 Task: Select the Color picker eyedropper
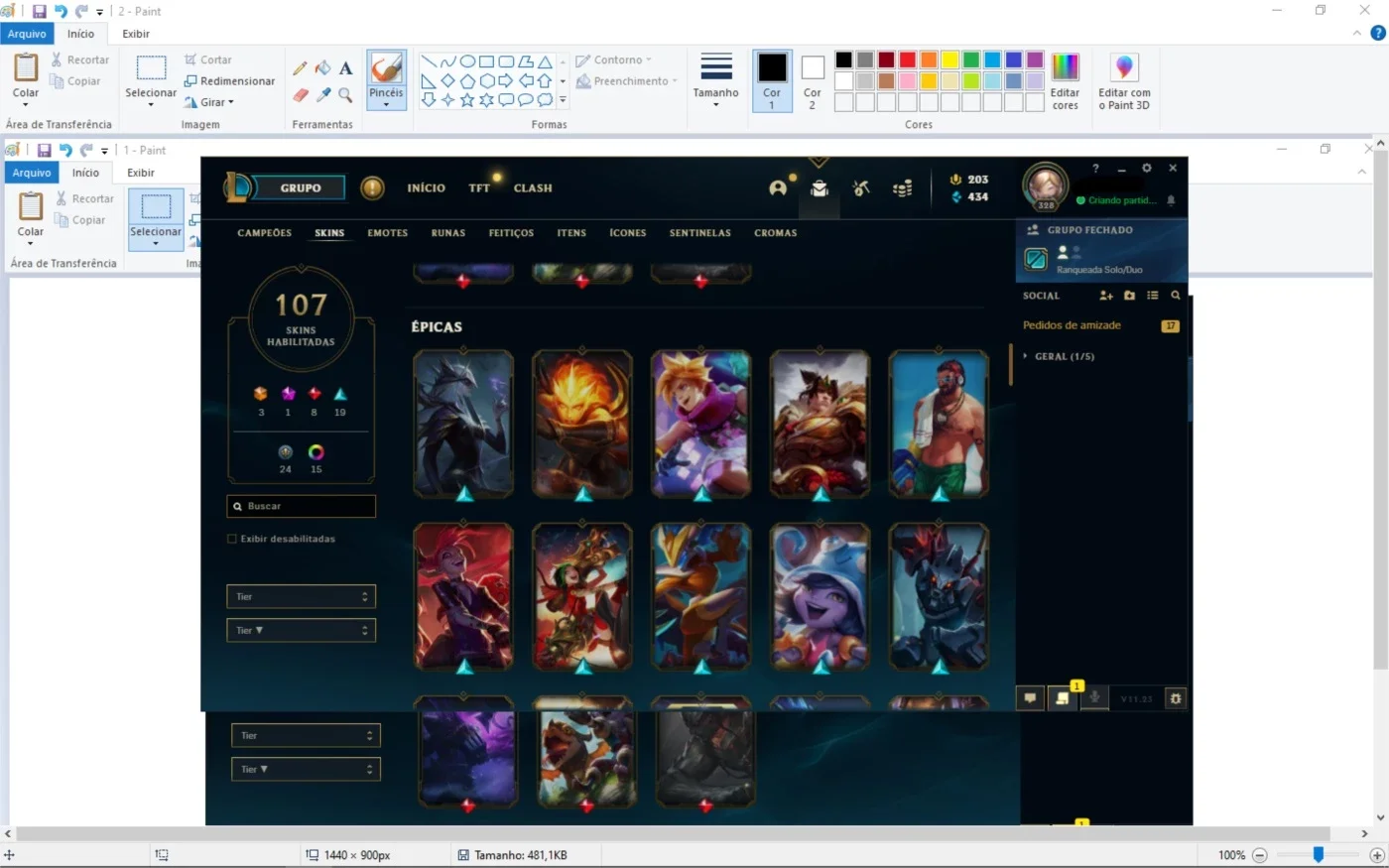click(x=323, y=95)
